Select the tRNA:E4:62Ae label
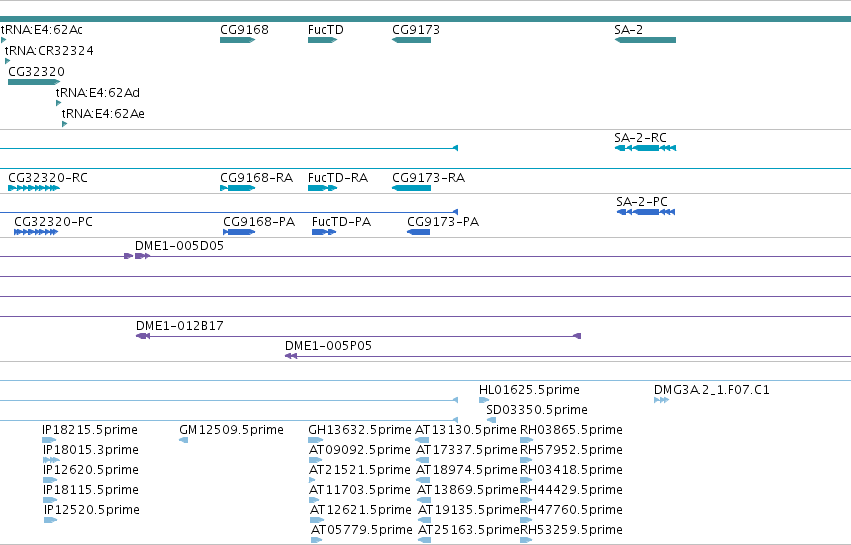This screenshot has height=545, width=851. pos(103,114)
